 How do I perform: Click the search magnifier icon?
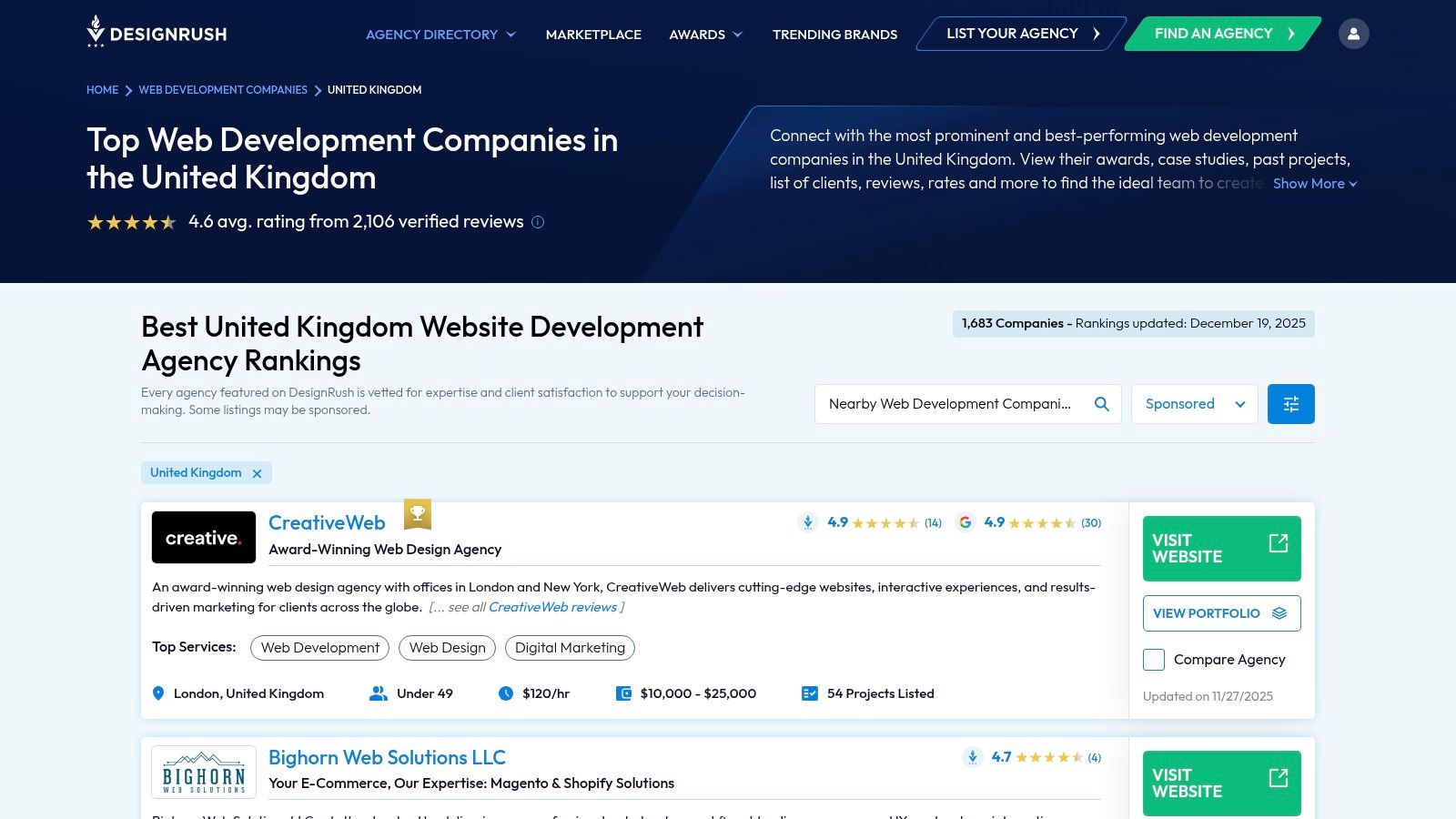pos(1101,404)
